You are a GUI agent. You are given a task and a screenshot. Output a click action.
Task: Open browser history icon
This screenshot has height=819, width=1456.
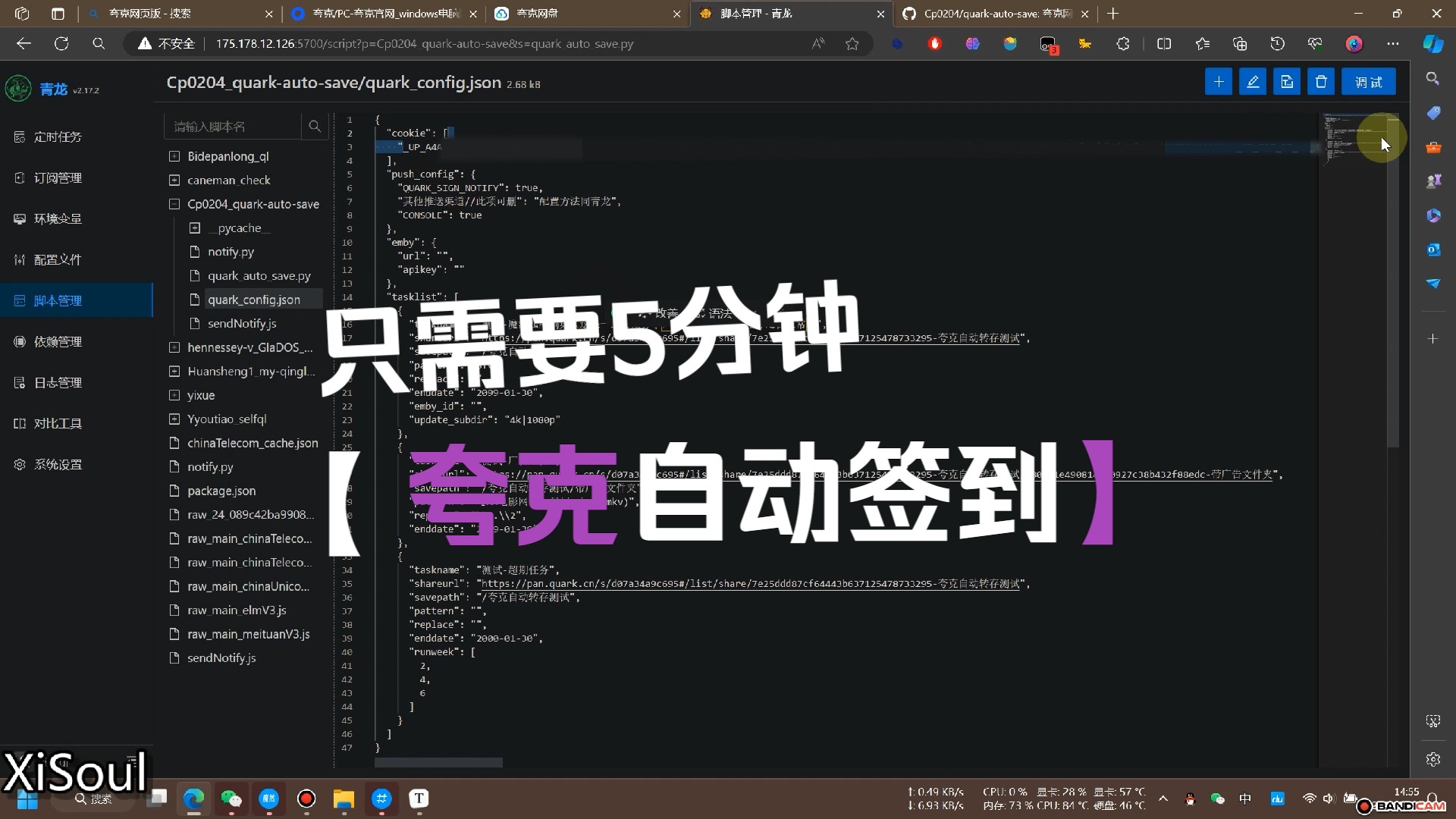(x=1278, y=44)
